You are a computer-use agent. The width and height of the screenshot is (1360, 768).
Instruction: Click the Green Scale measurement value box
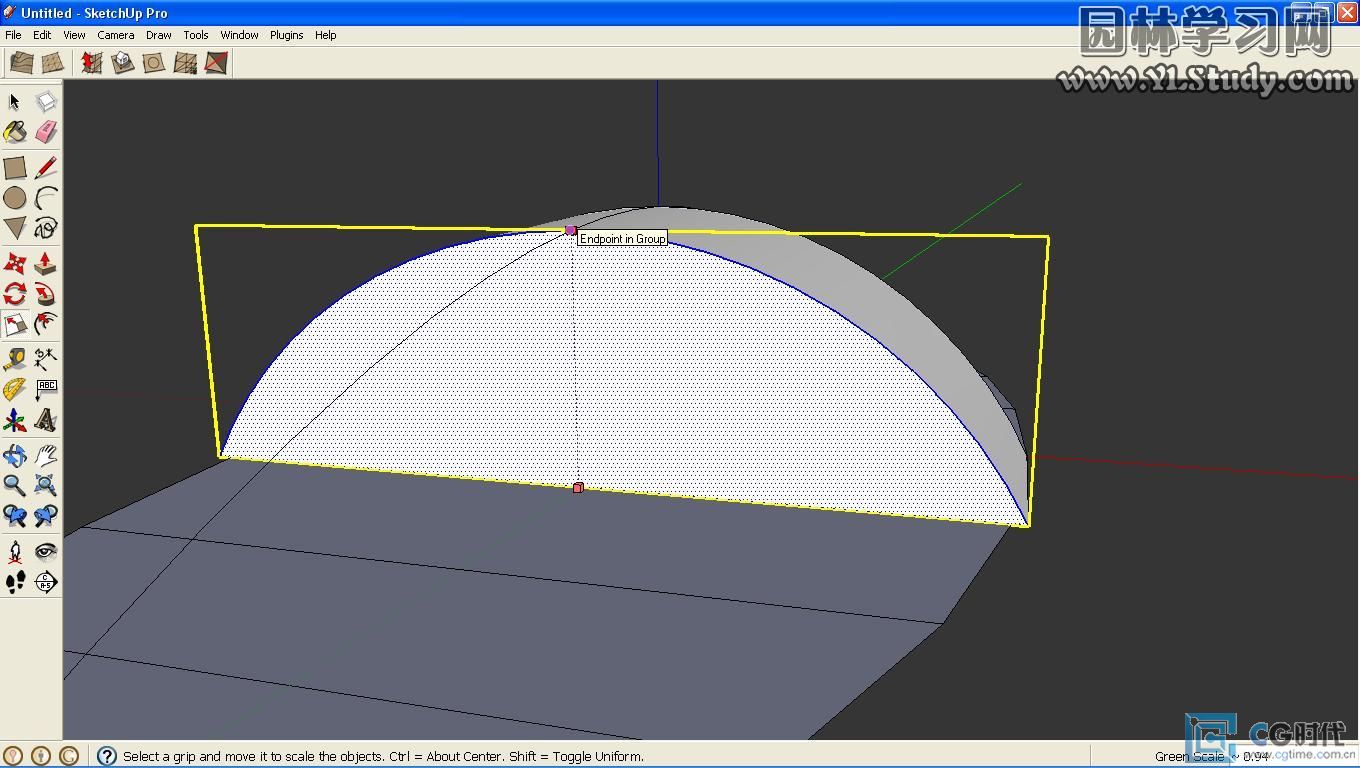coord(1295,756)
